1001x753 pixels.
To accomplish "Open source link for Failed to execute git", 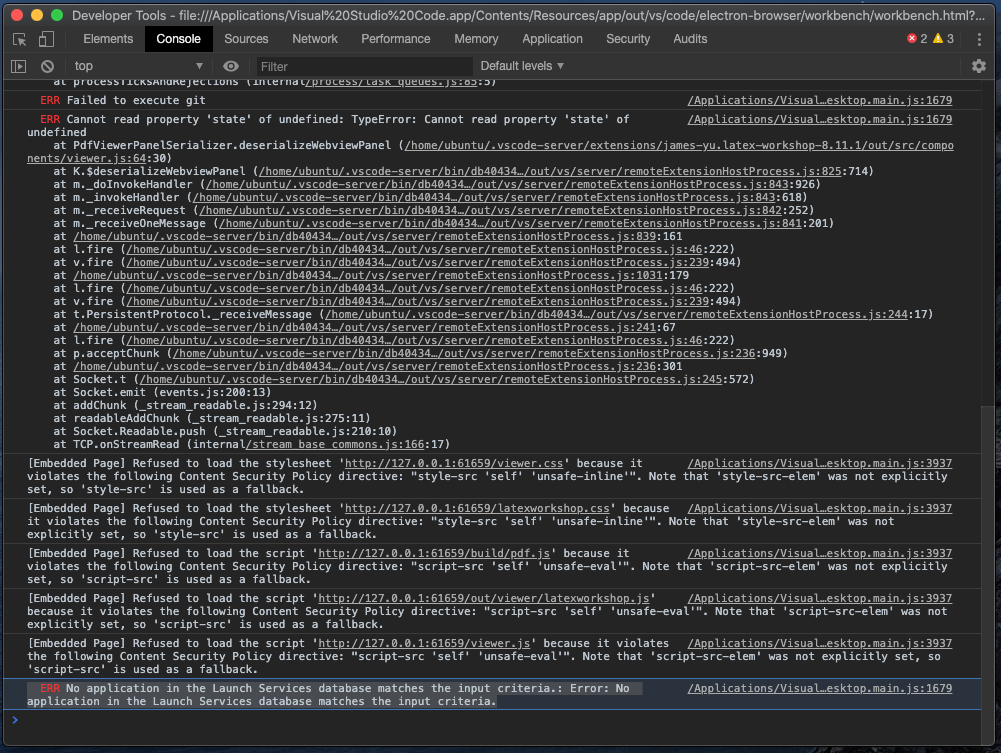I will pos(820,100).
